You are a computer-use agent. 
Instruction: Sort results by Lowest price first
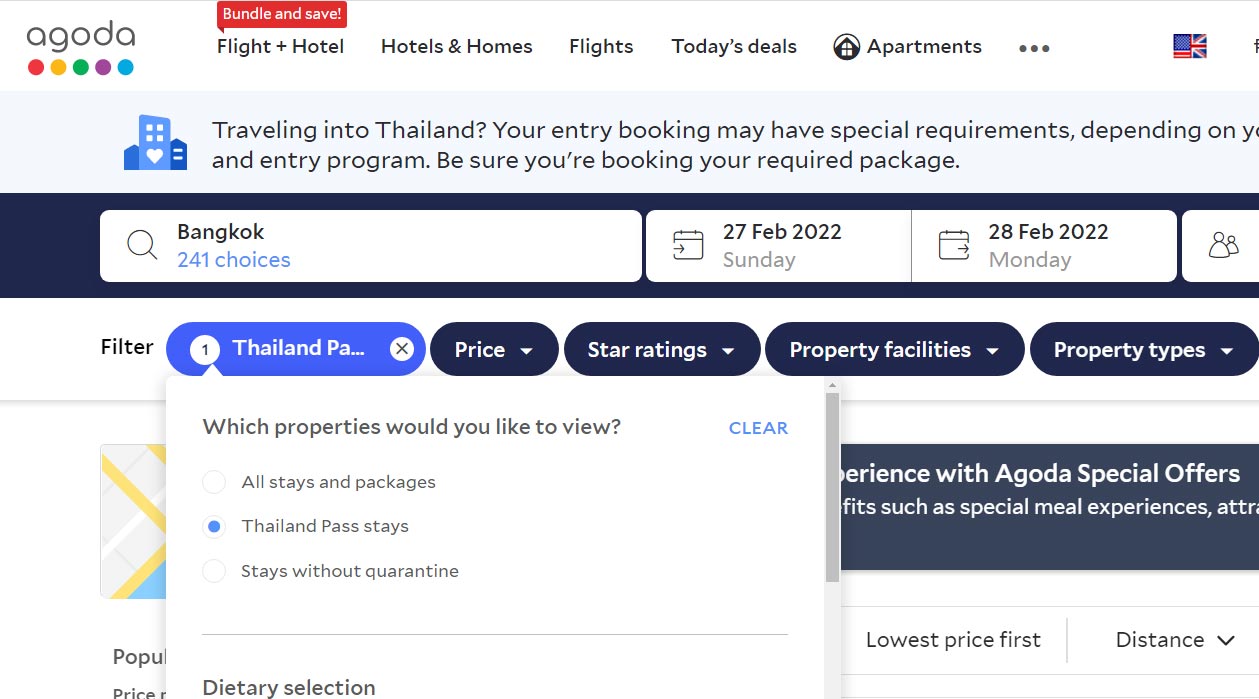(x=954, y=639)
